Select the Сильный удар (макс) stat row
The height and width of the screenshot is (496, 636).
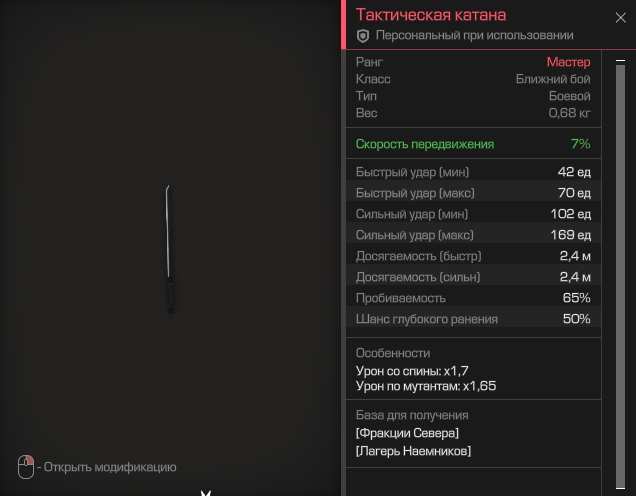tap(473, 235)
